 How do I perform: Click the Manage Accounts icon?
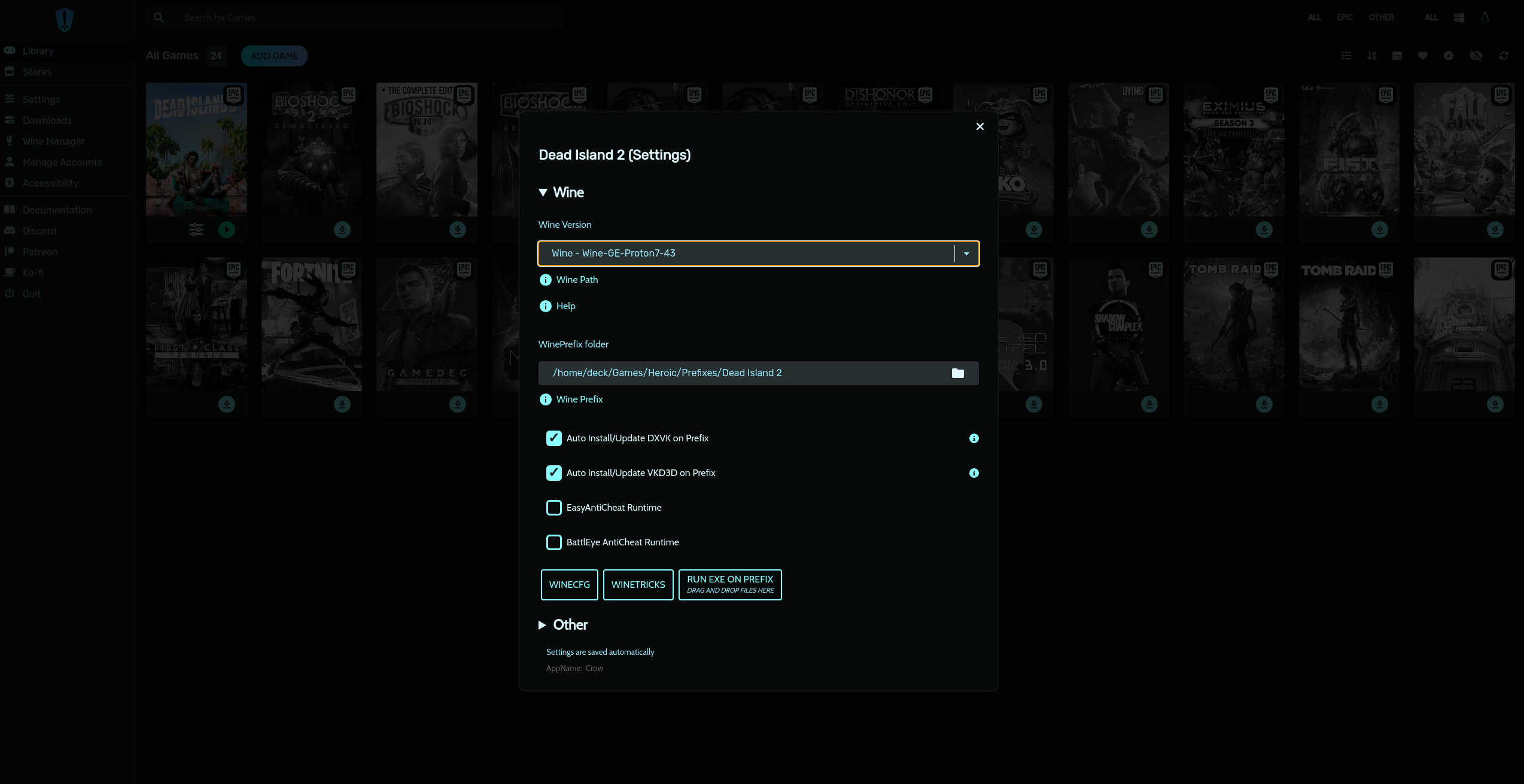click(x=10, y=162)
